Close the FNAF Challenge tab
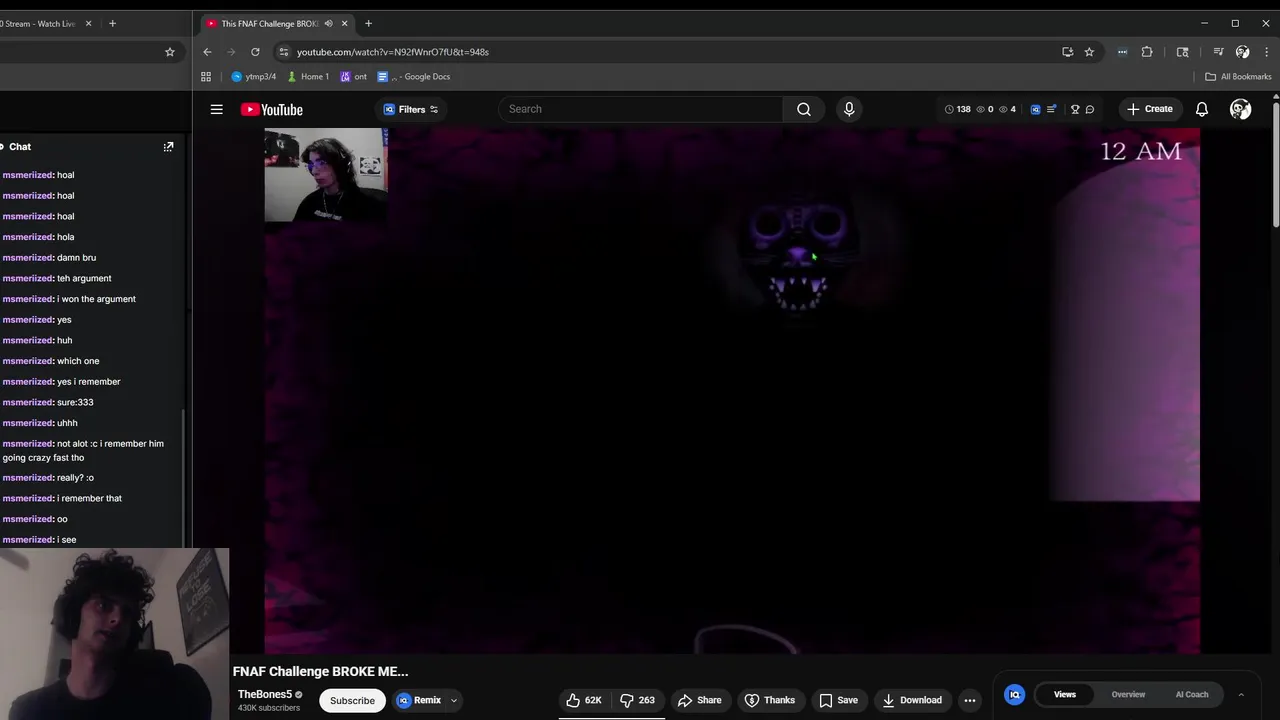1280x720 pixels. 345,24
